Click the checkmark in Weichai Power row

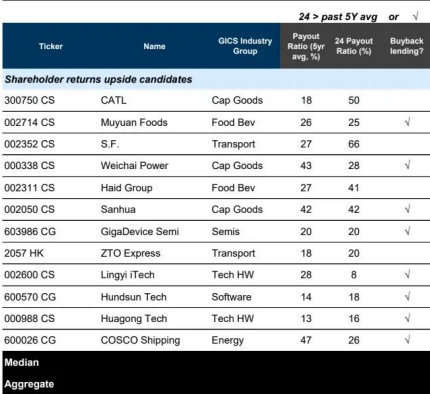pyautogui.click(x=407, y=165)
